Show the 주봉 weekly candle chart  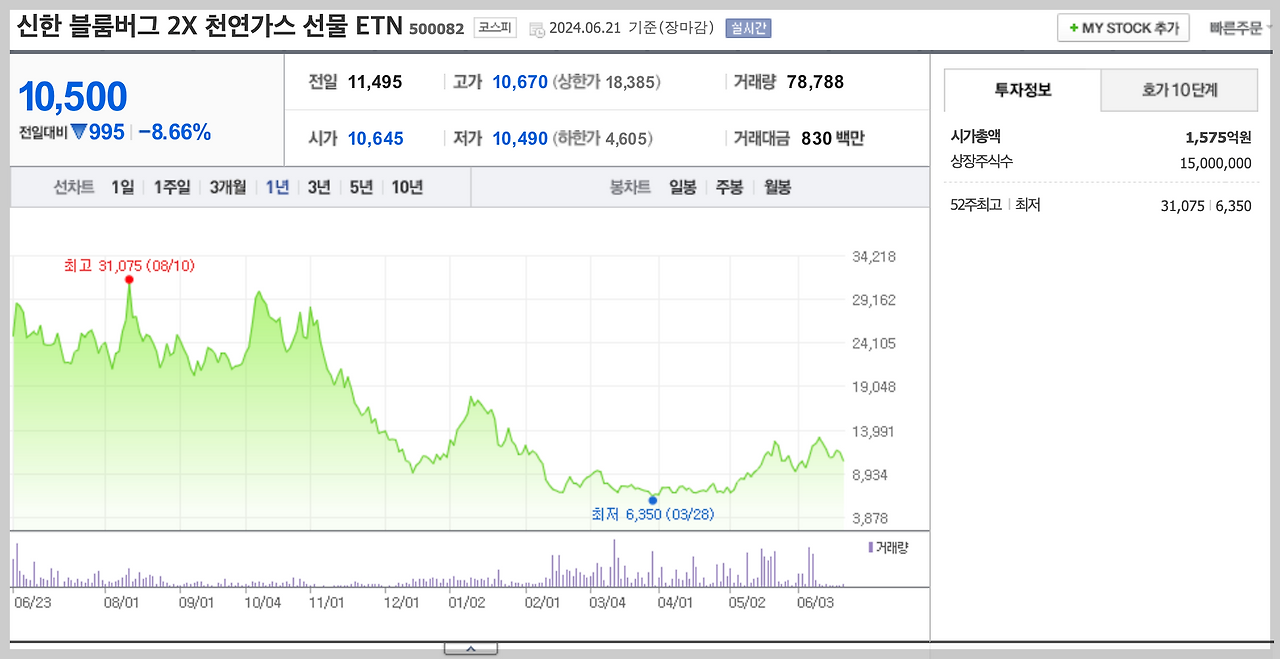click(729, 187)
